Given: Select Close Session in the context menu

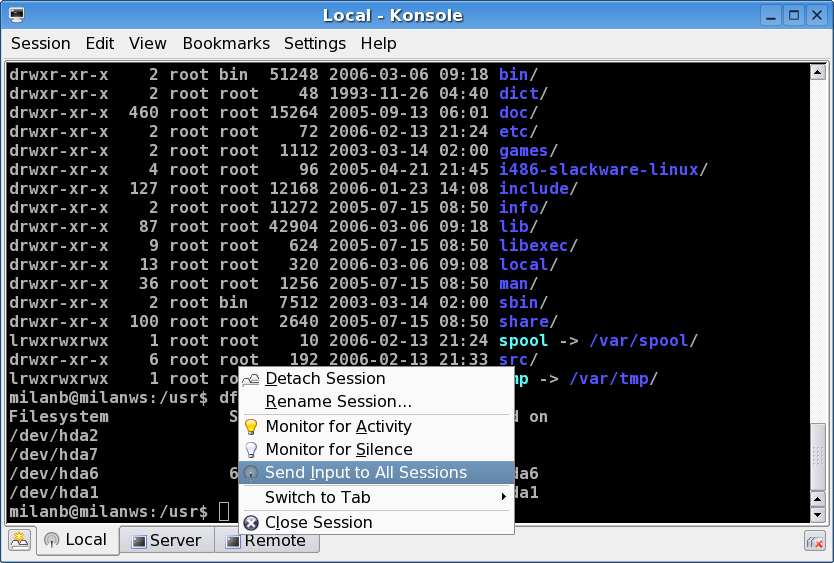Looking at the screenshot, I should (318, 523).
